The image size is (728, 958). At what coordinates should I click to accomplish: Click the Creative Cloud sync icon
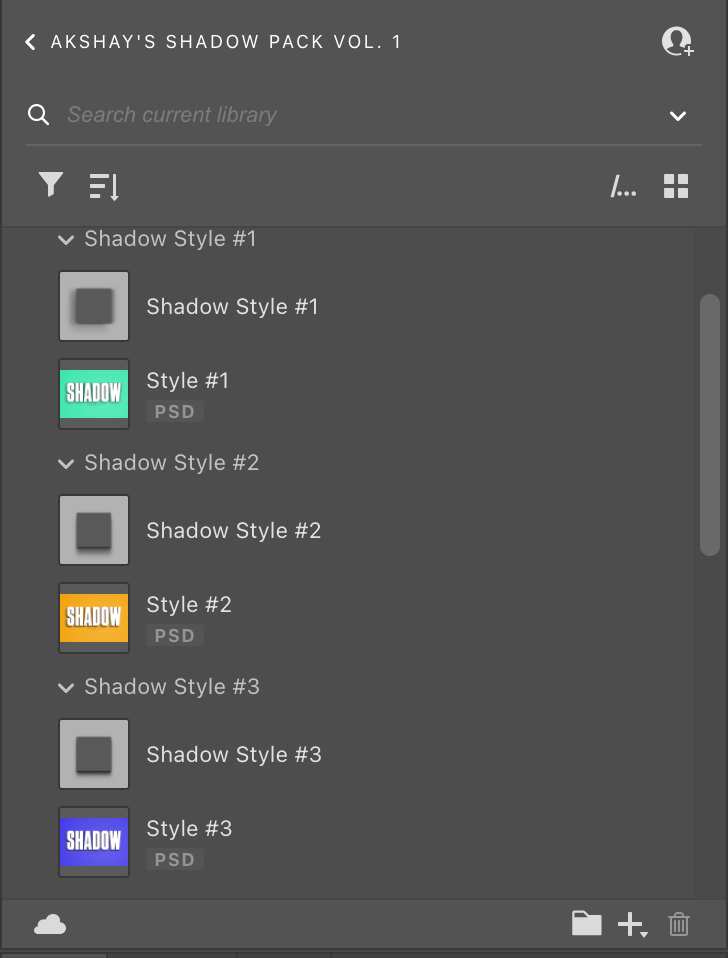coord(50,925)
